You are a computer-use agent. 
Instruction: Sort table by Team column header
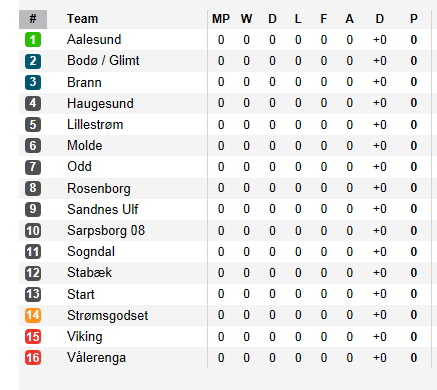click(82, 19)
